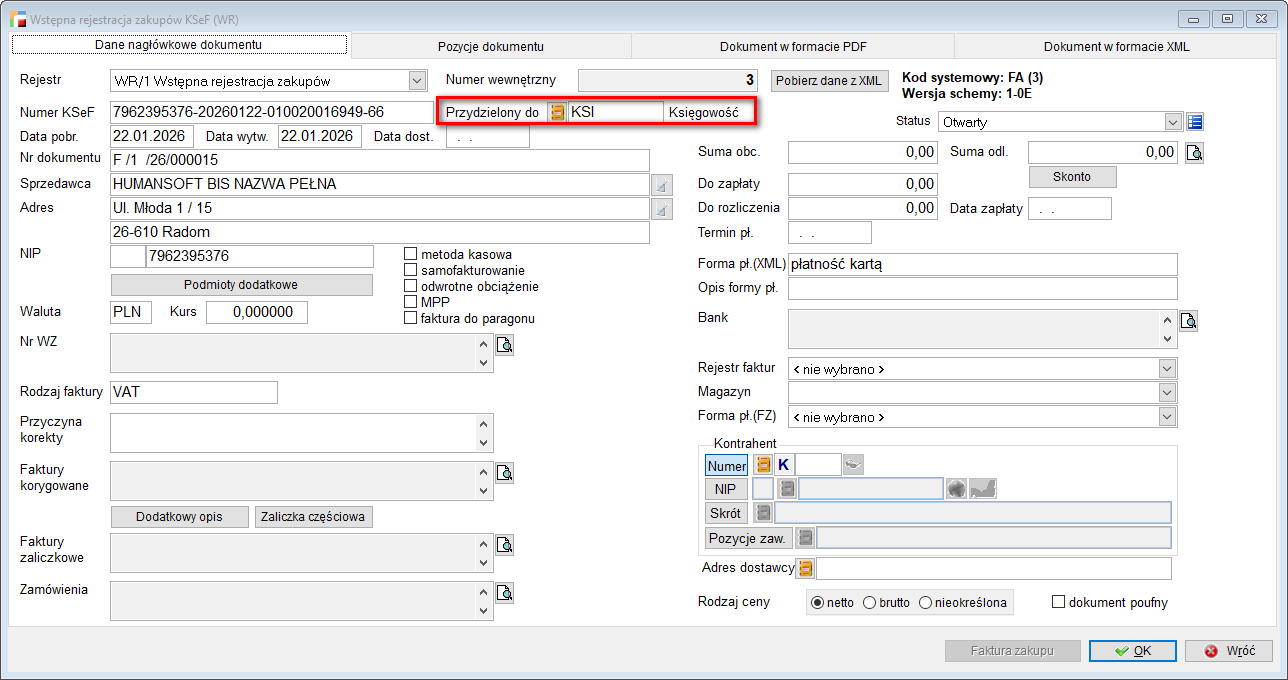1288x680 pixels.
Task: Enable the metoda kasowa checkbox
Action: pos(410,254)
